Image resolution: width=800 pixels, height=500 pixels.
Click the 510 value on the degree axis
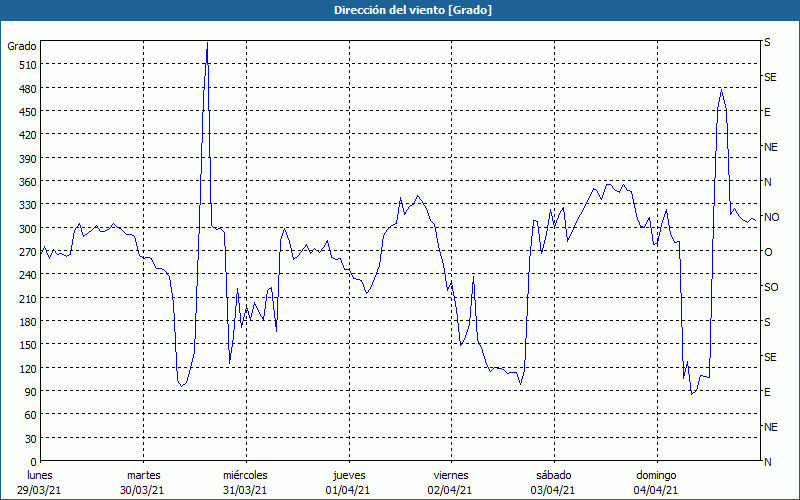[x=27, y=65]
